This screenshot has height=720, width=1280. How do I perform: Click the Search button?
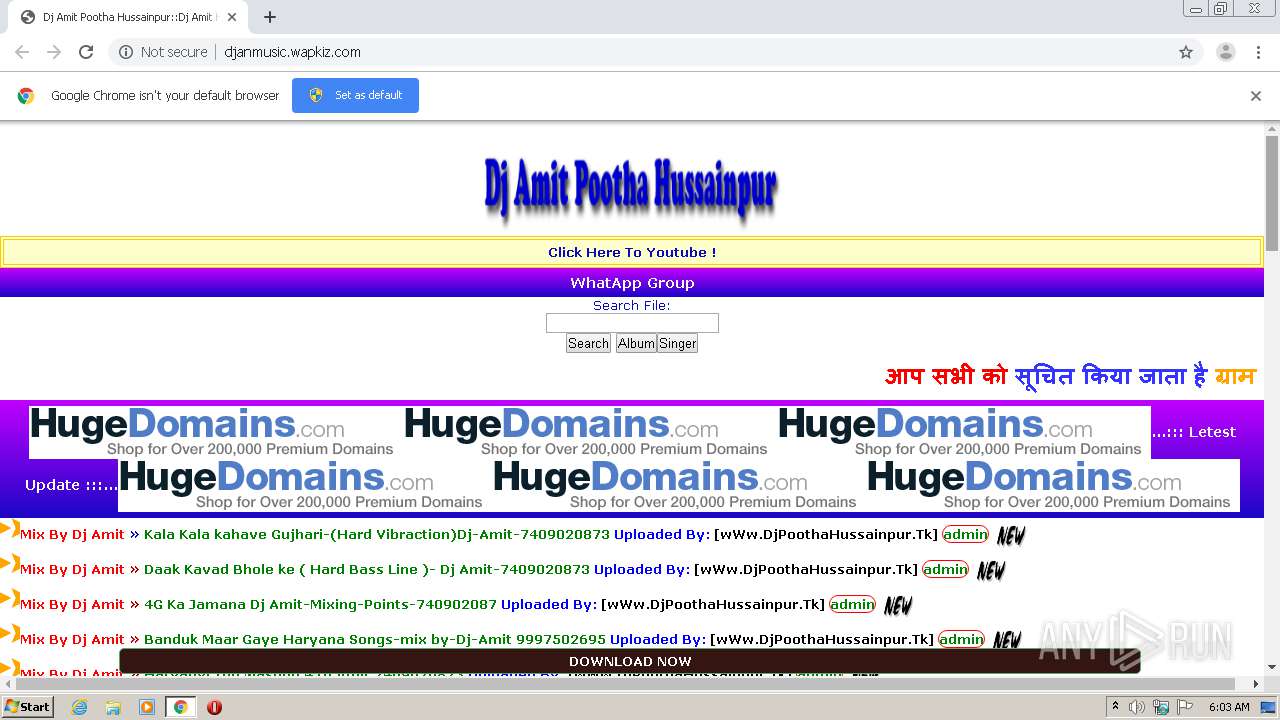(x=588, y=343)
